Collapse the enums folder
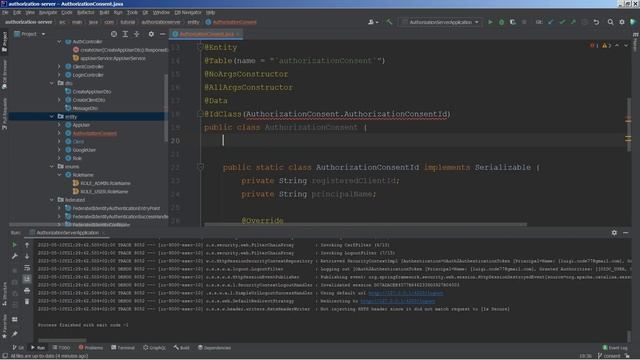Screen dimensions: 640x360 [x=52, y=167]
